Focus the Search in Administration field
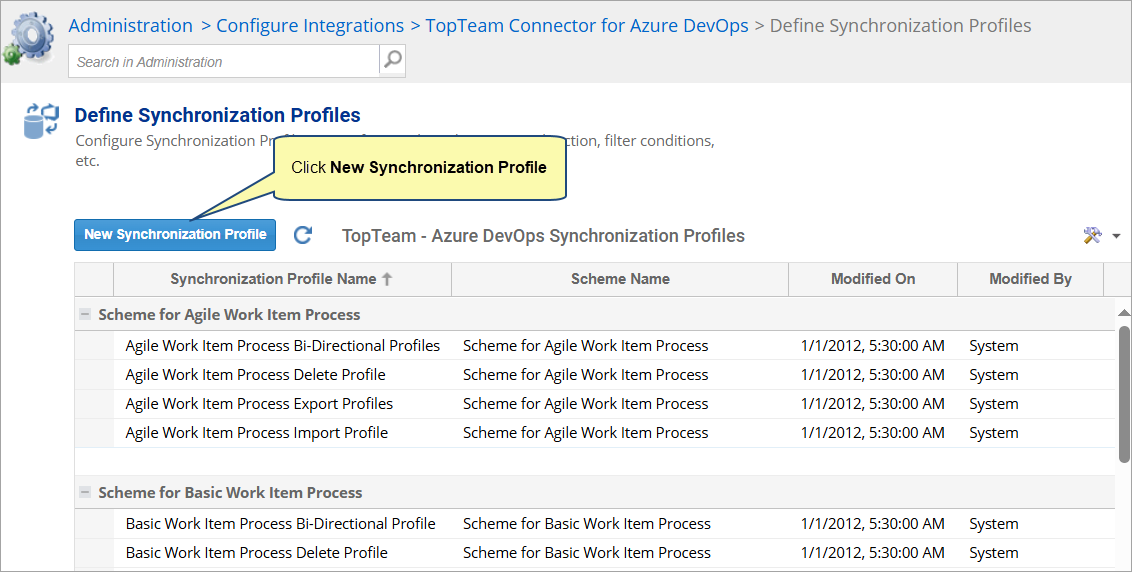1132x572 pixels. click(x=225, y=61)
